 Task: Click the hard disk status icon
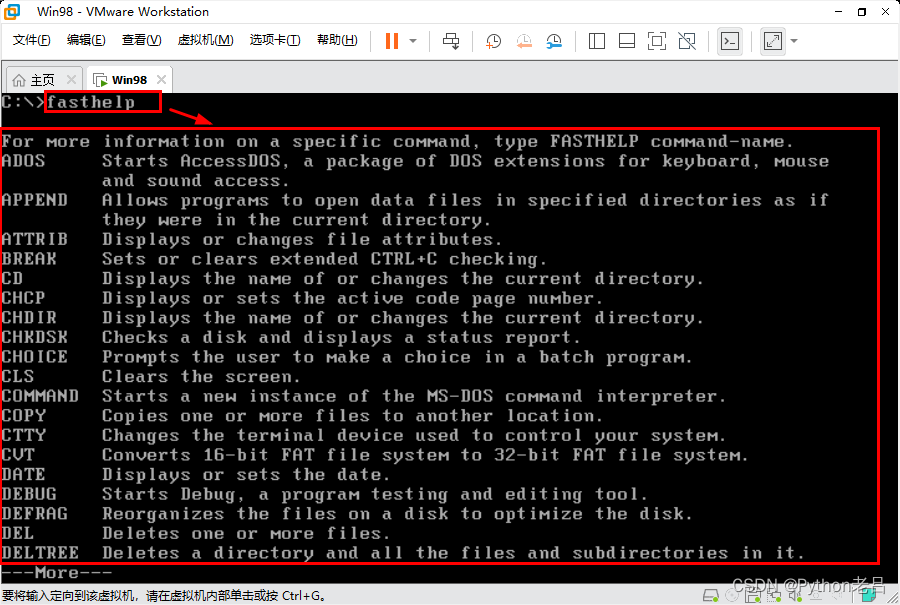point(711,595)
